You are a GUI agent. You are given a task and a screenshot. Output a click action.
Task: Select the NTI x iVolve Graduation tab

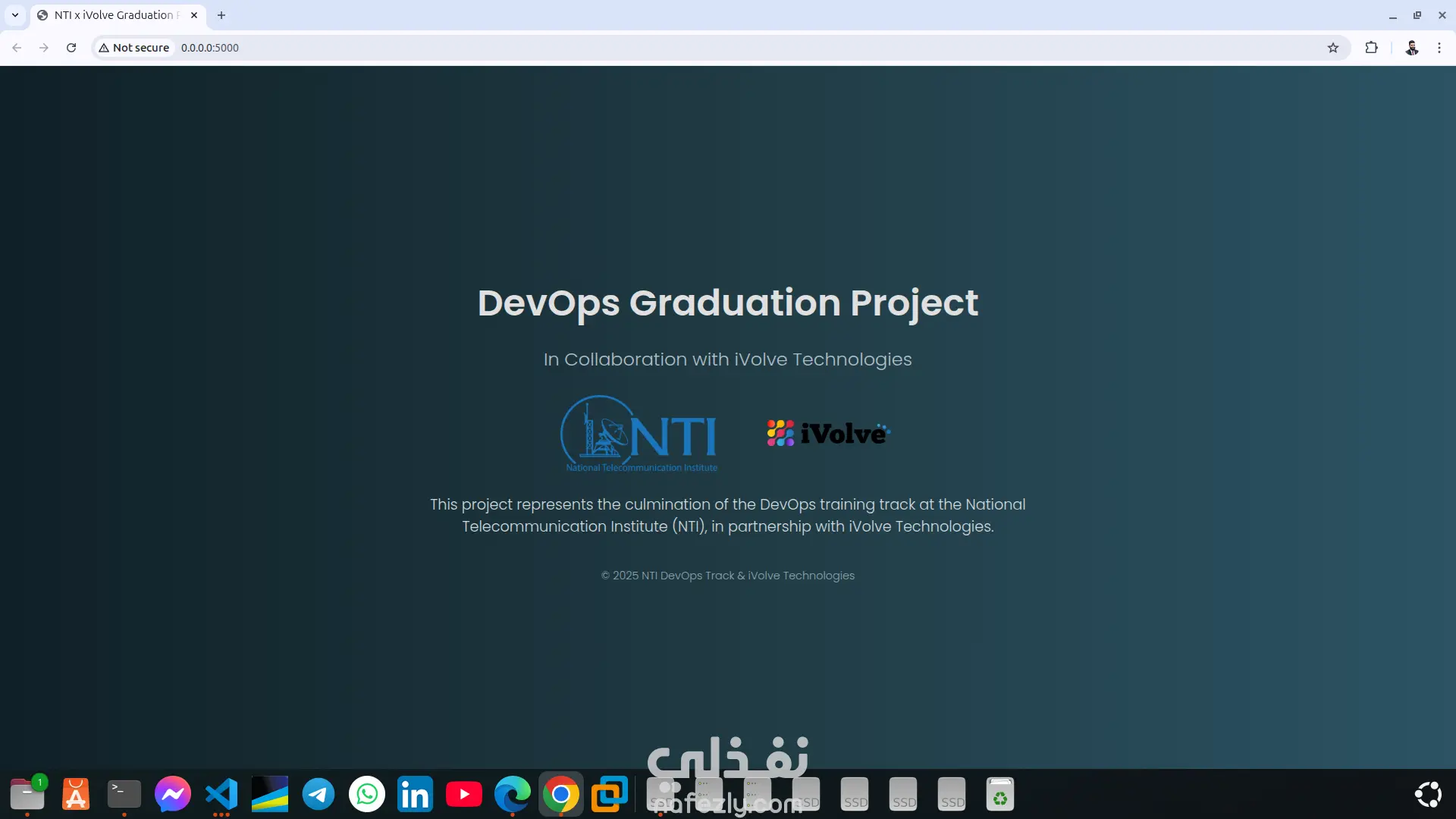(117, 15)
